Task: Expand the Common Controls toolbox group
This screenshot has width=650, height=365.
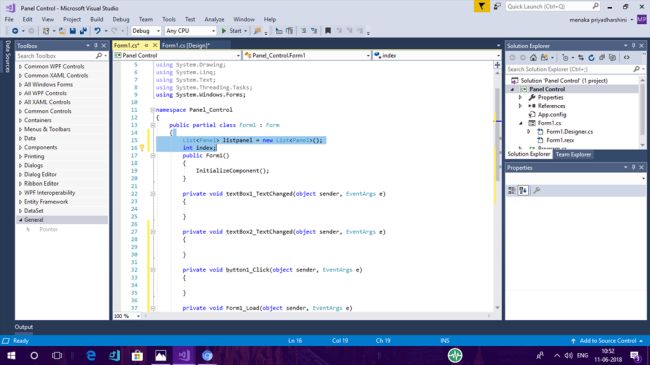Action: tap(47, 111)
